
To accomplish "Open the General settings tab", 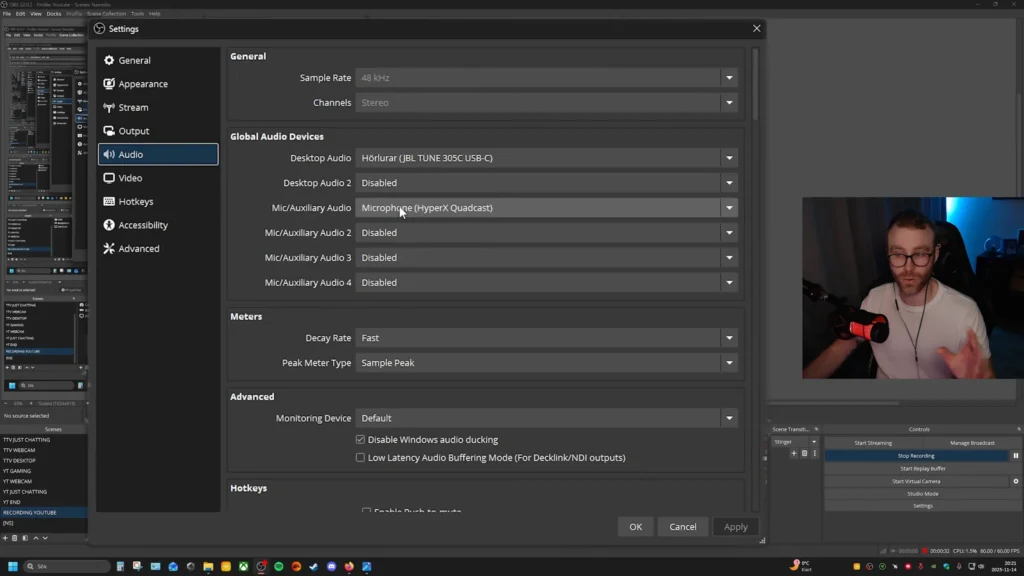I will 158,60.
